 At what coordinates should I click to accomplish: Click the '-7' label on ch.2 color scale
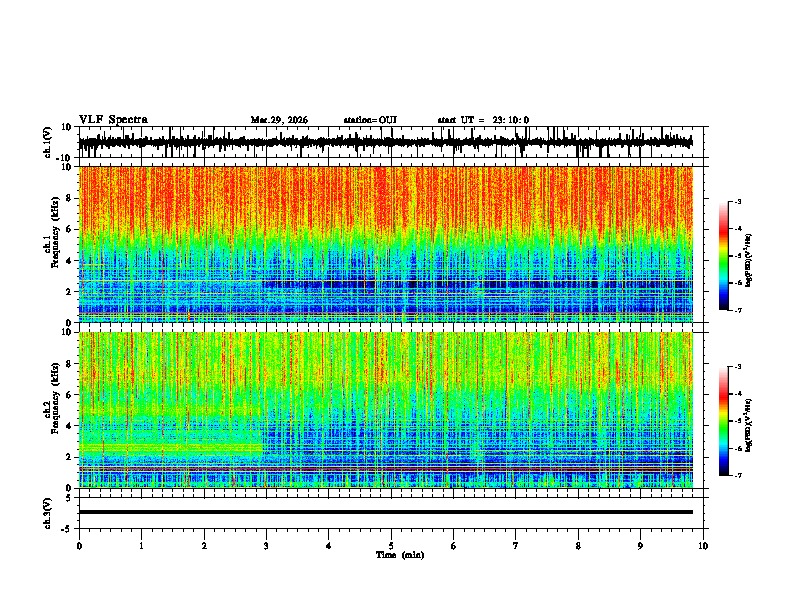(x=738, y=476)
